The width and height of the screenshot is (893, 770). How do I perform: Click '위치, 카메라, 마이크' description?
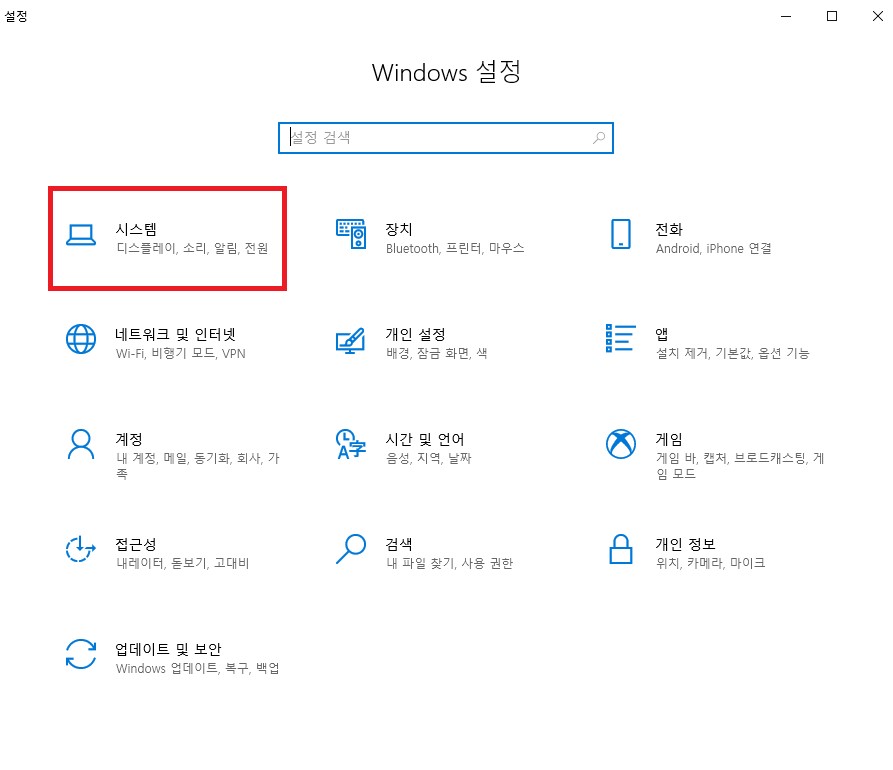coord(710,563)
